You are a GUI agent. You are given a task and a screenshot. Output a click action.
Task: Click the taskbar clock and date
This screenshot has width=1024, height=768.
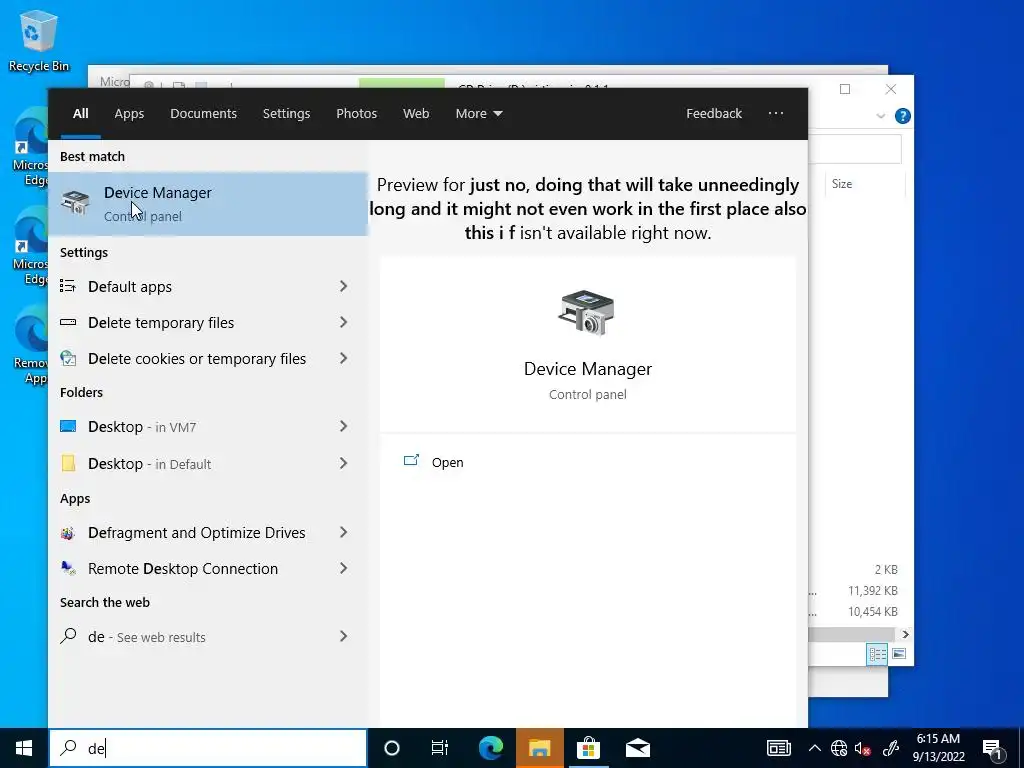(x=938, y=748)
